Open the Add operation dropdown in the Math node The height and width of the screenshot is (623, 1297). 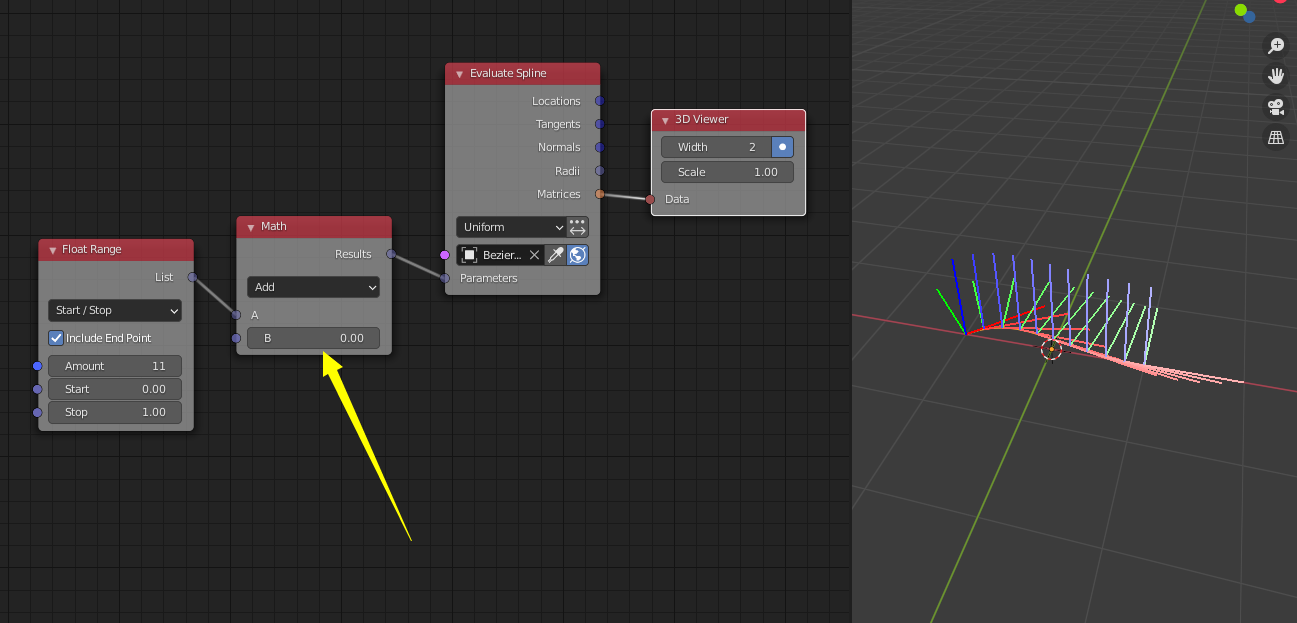point(313,287)
